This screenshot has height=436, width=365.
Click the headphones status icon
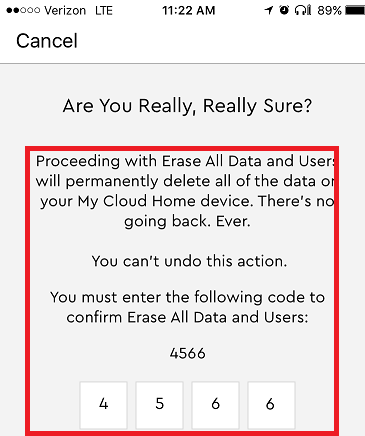click(303, 10)
